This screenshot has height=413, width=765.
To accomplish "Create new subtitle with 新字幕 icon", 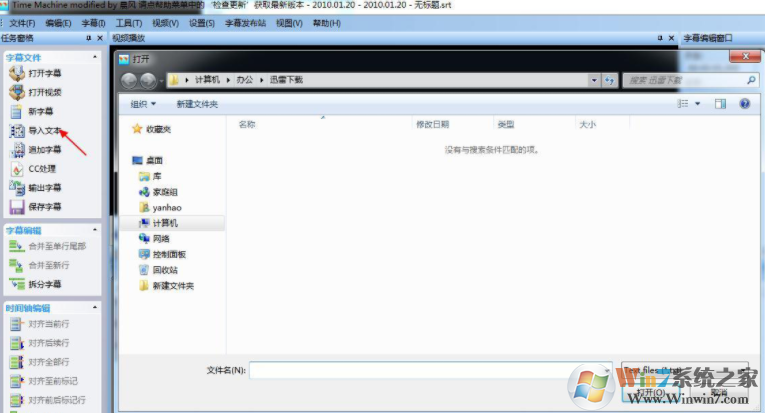I will (x=17, y=112).
